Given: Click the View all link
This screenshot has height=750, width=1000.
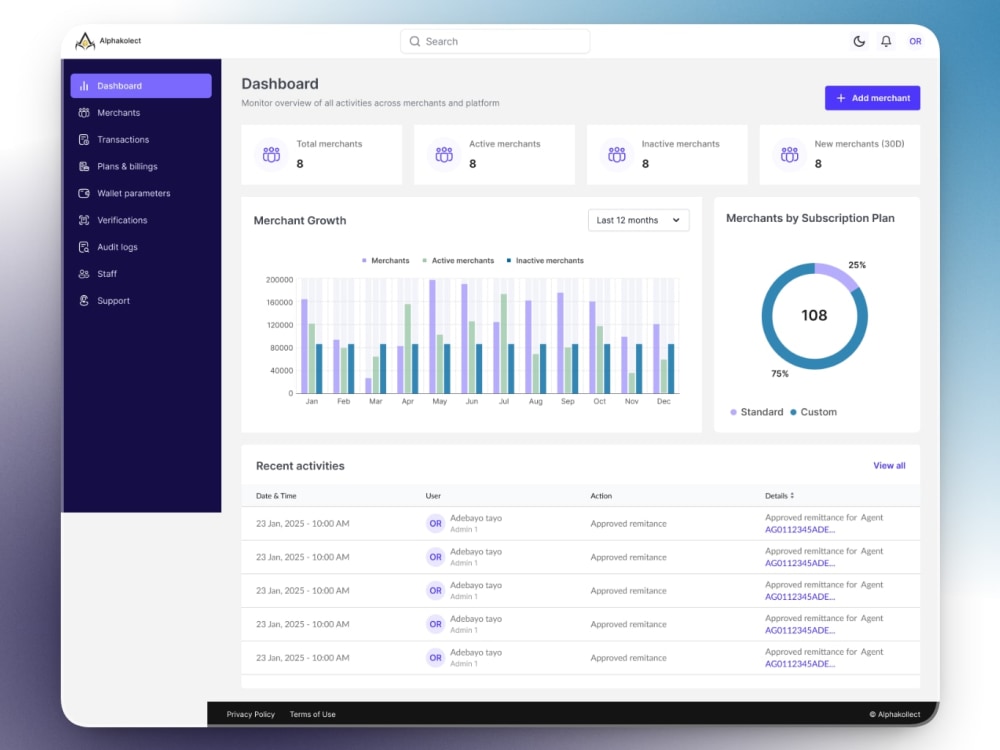Looking at the screenshot, I should coord(889,466).
